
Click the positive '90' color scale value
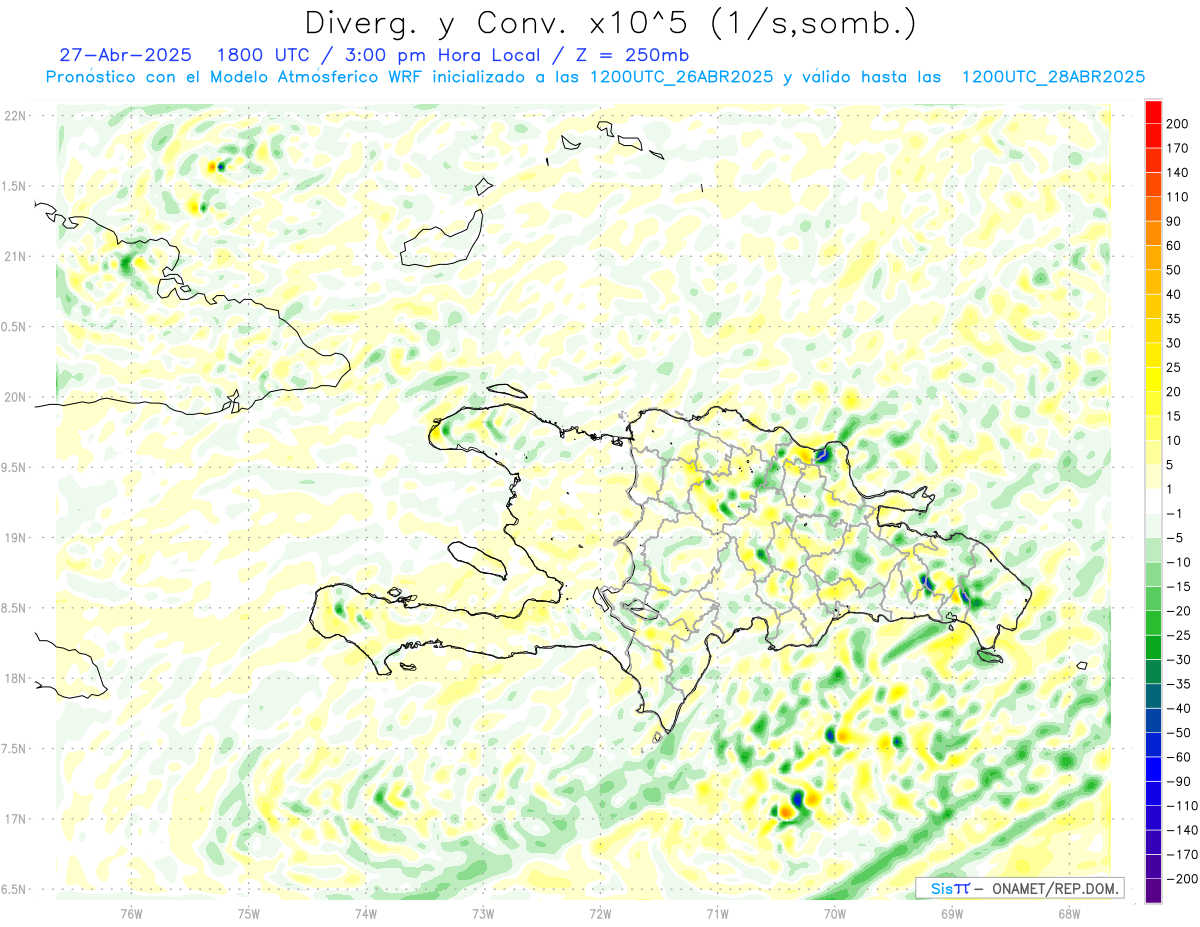(1174, 221)
